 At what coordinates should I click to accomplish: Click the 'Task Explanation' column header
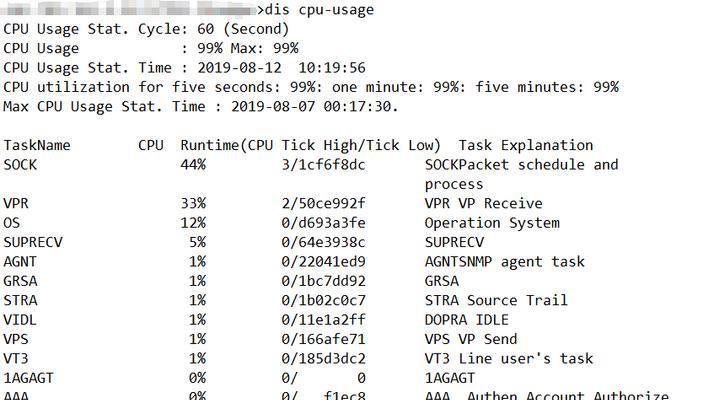[x=526, y=146]
